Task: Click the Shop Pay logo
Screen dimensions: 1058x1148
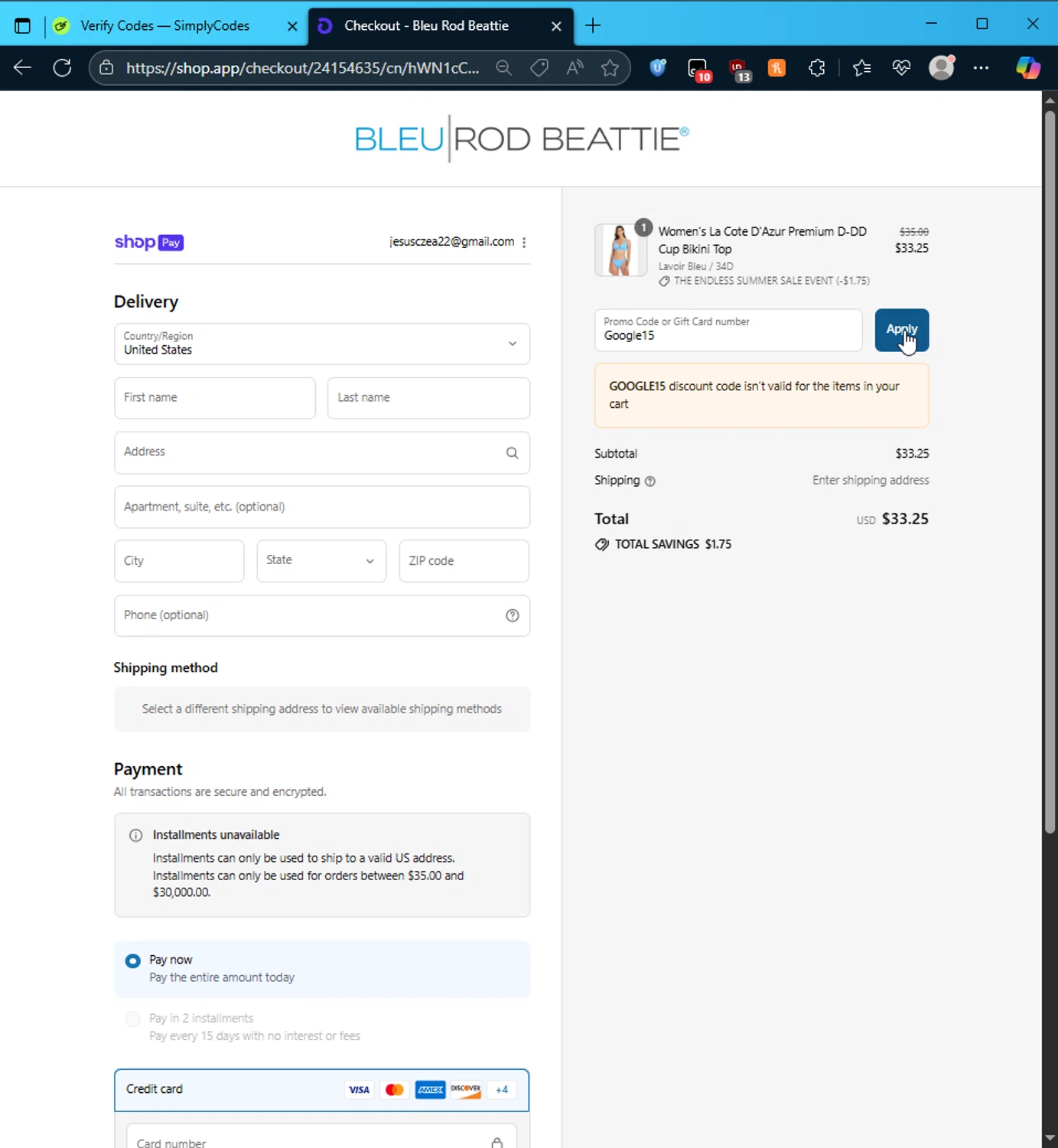Action: click(x=149, y=243)
